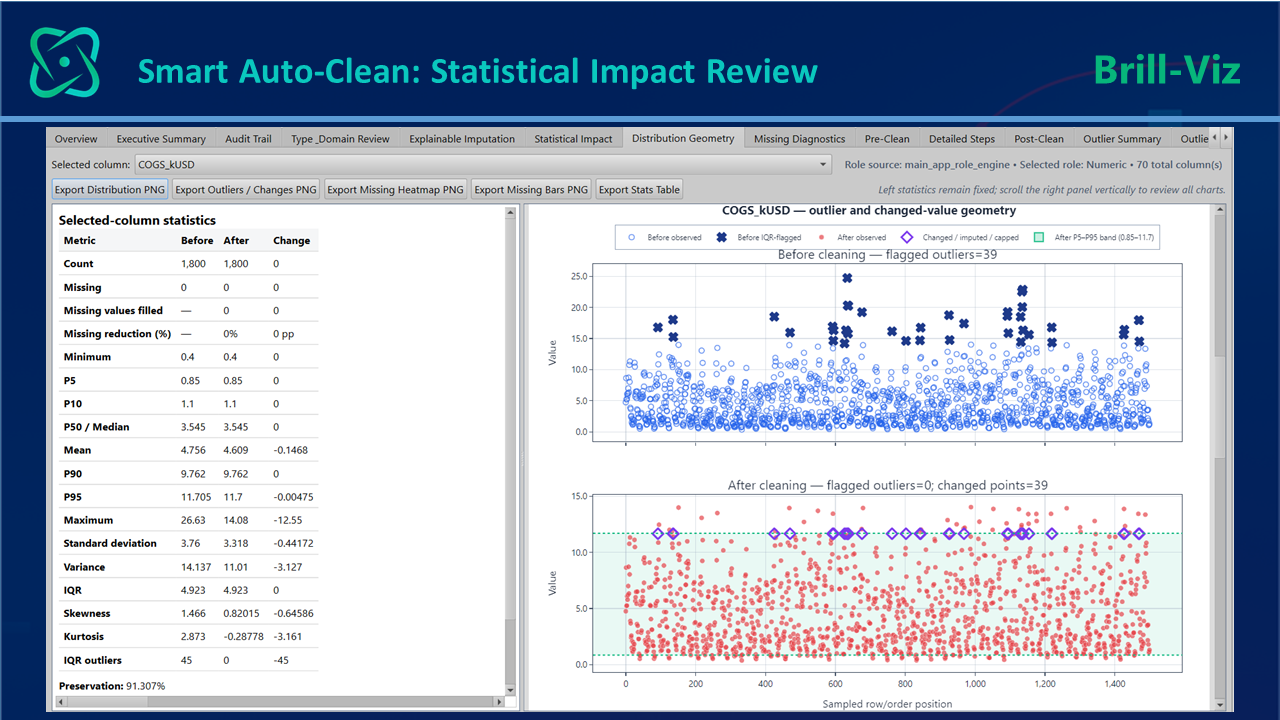Open the Selected column COGS_kUSD dropdown
Screen dimensions: 1280x720
(482, 164)
